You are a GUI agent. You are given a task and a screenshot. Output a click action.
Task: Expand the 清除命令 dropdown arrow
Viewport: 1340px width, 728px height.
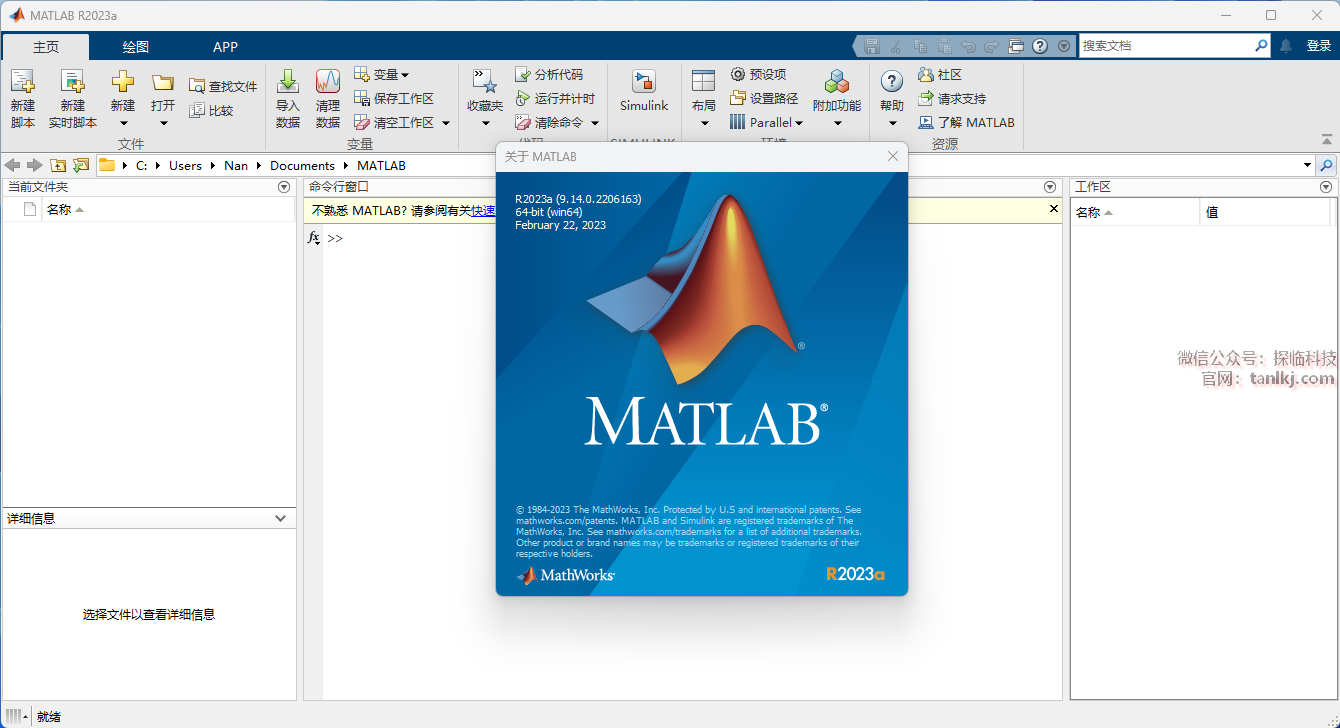pyautogui.click(x=595, y=123)
